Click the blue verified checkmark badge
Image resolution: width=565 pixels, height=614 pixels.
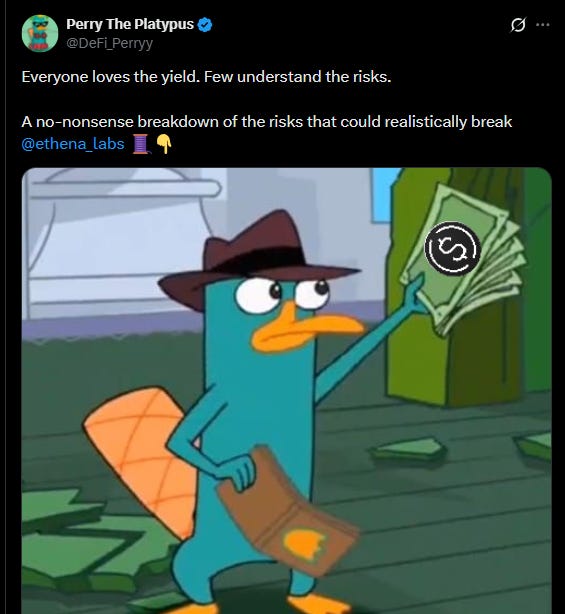pyautogui.click(x=205, y=24)
